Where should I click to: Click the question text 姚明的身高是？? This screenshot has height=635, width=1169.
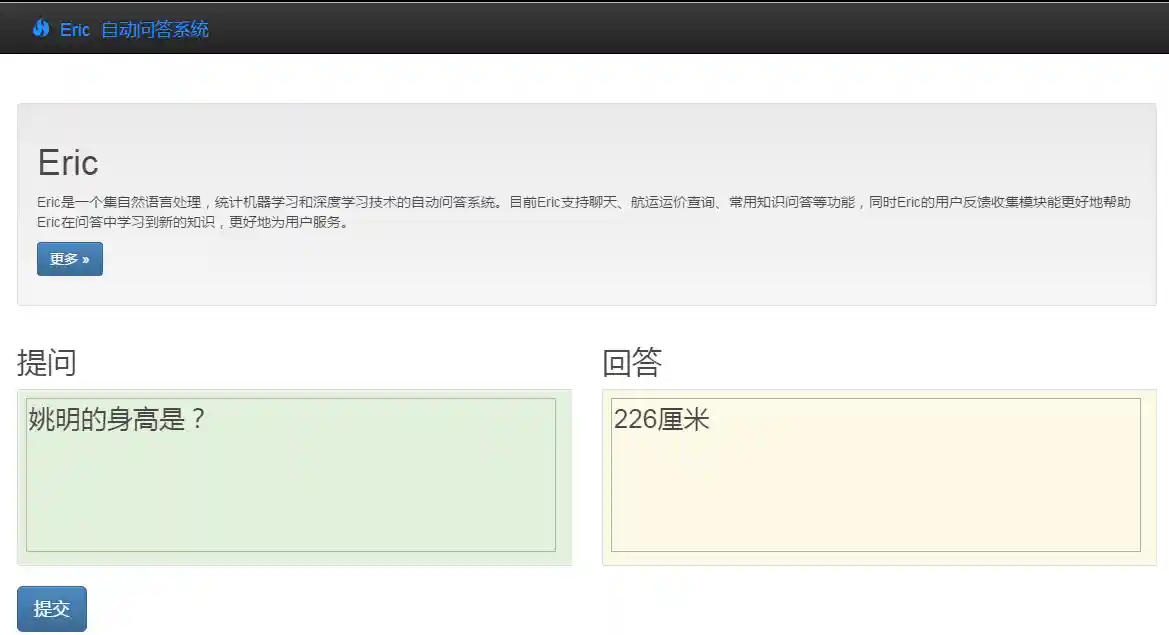point(117,419)
